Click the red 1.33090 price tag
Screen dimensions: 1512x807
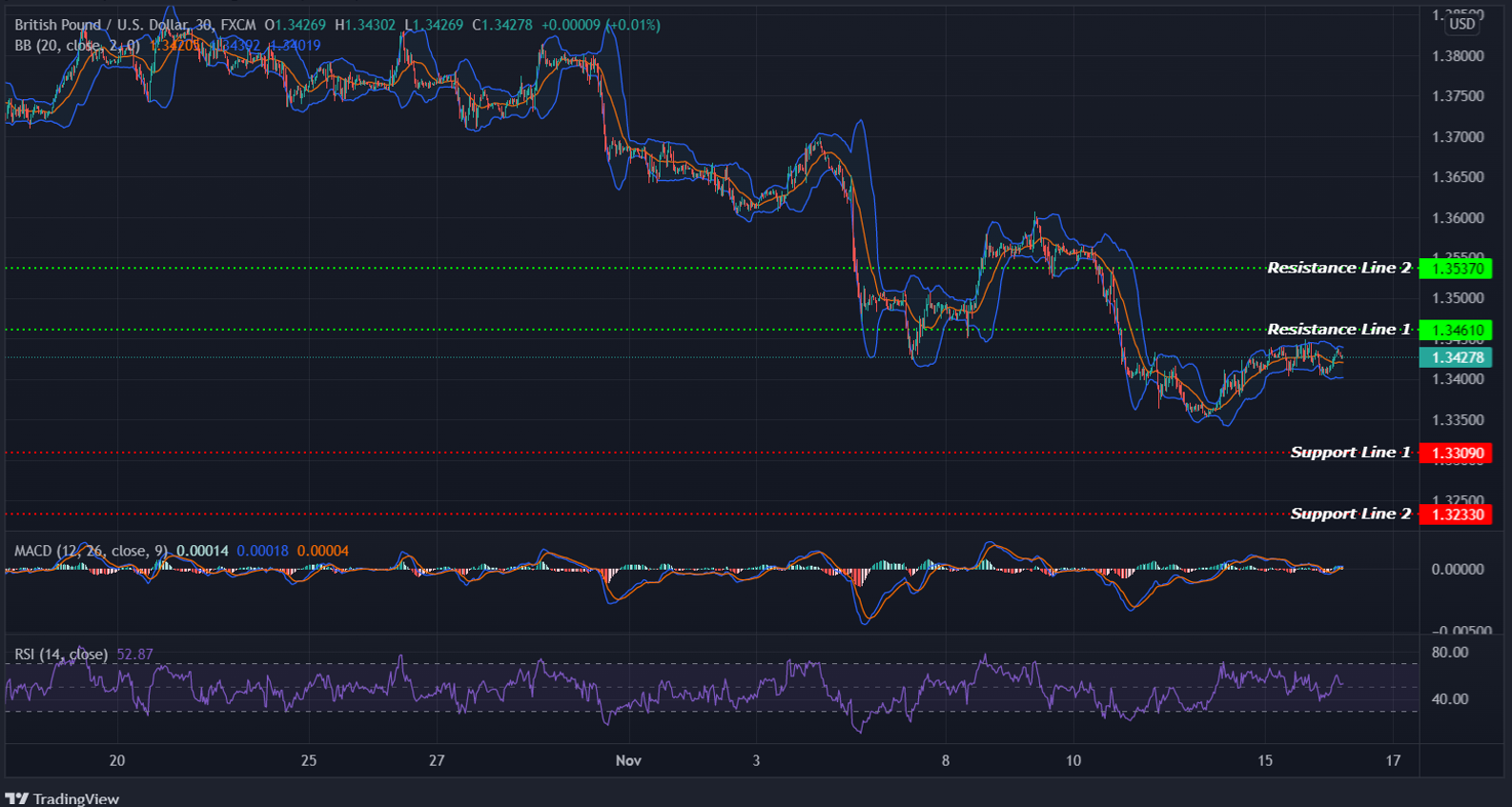1456,453
